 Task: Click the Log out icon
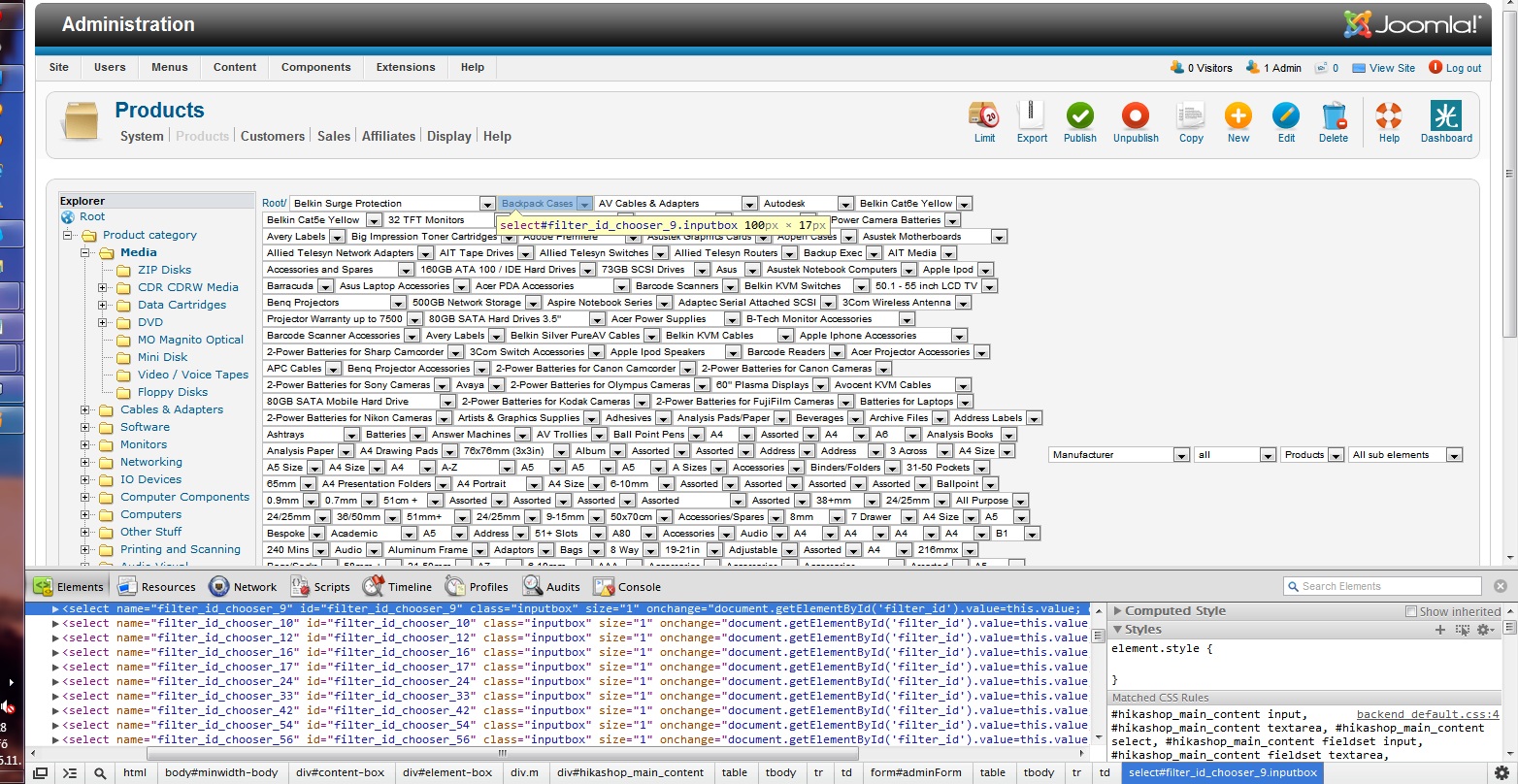coord(1435,67)
